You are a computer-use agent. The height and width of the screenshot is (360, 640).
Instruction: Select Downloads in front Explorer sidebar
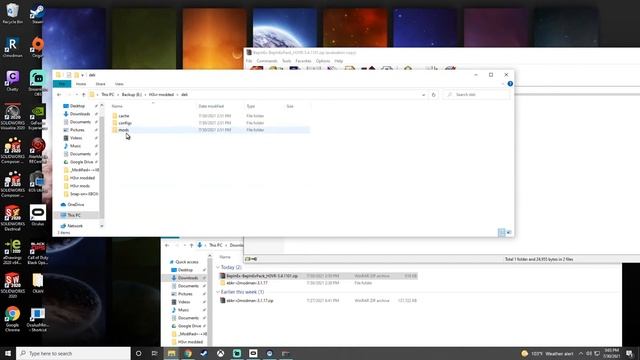click(80, 114)
